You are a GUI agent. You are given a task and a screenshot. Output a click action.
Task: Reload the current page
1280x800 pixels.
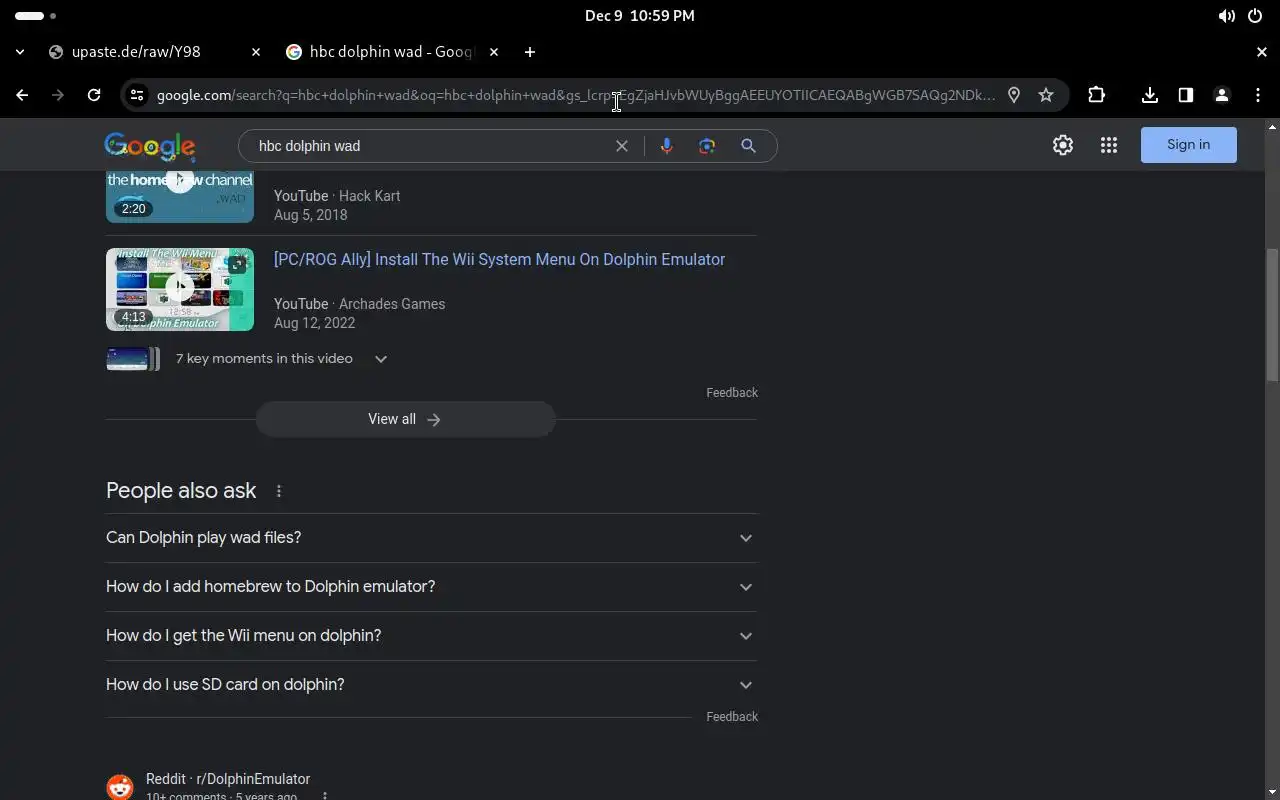(x=94, y=95)
